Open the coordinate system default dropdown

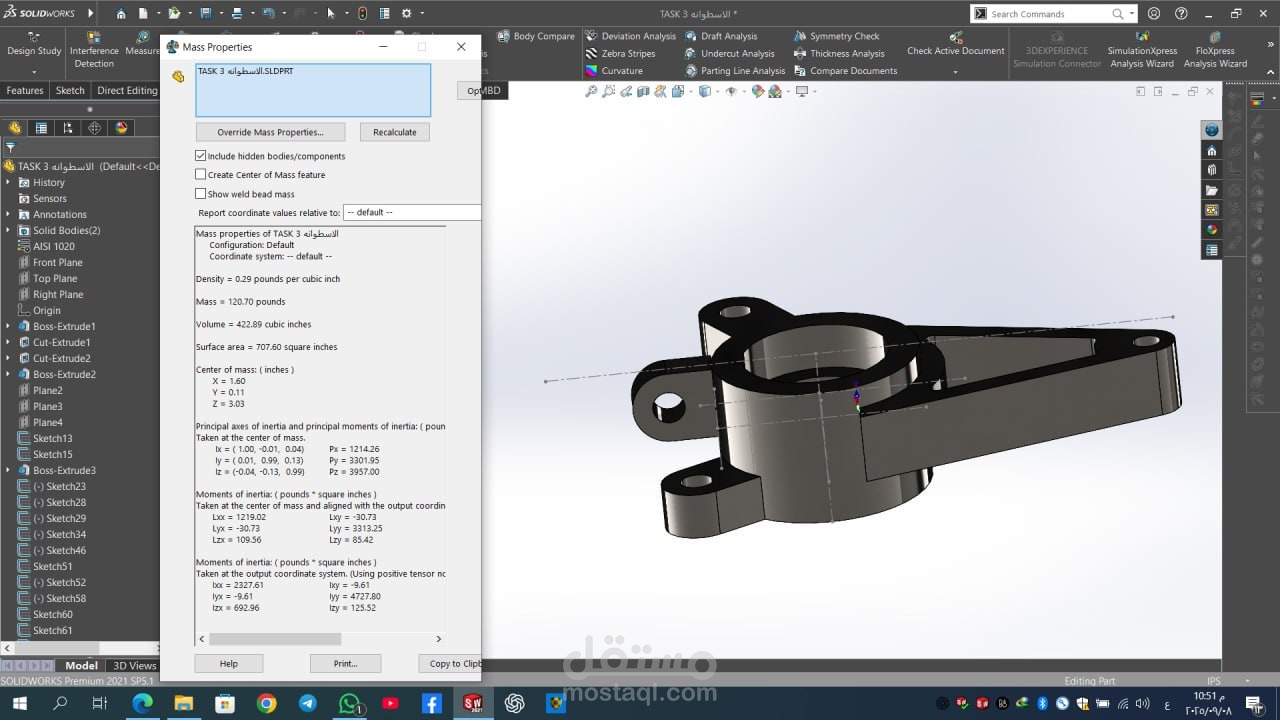point(411,213)
